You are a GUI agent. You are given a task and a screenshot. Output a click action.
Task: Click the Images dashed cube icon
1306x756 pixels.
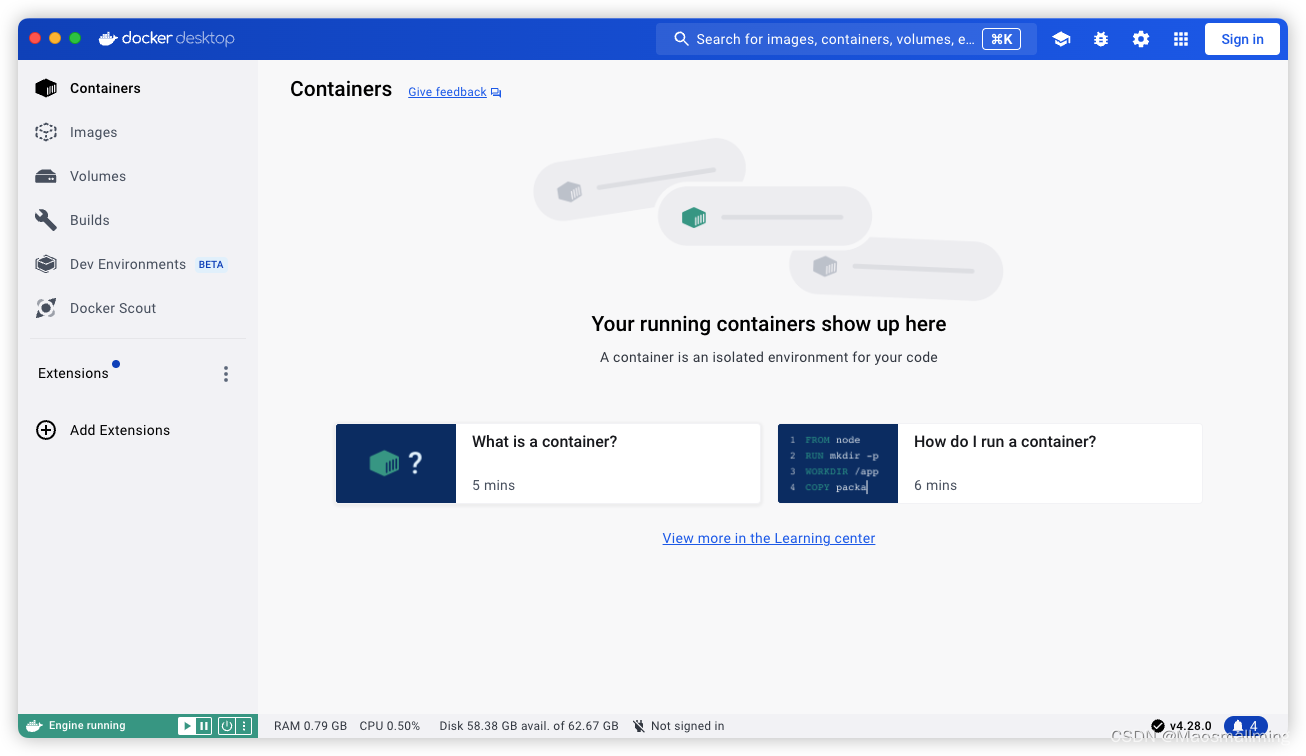coord(46,132)
